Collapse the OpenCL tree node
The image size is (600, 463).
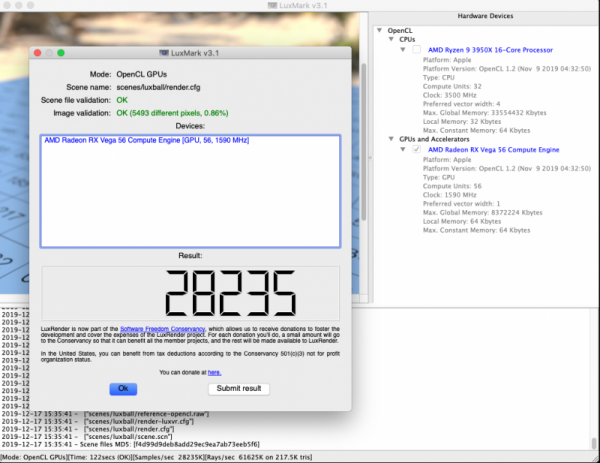(379, 30)
